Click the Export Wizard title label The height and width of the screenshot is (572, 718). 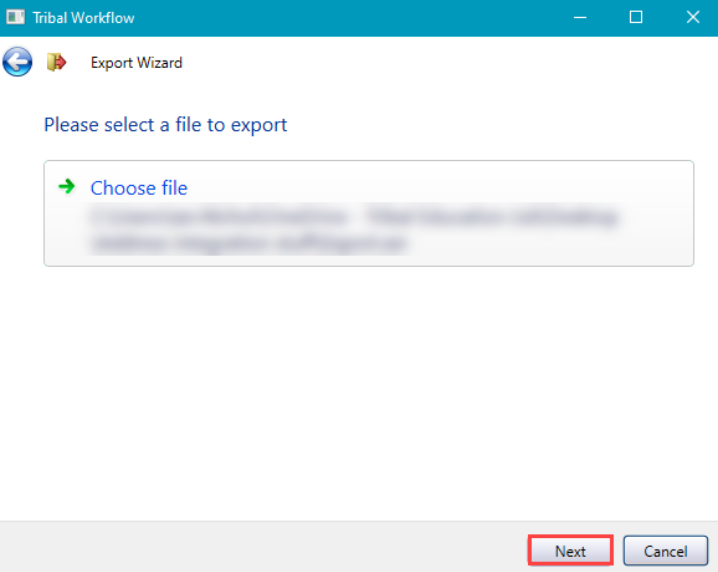coord(136,63)
